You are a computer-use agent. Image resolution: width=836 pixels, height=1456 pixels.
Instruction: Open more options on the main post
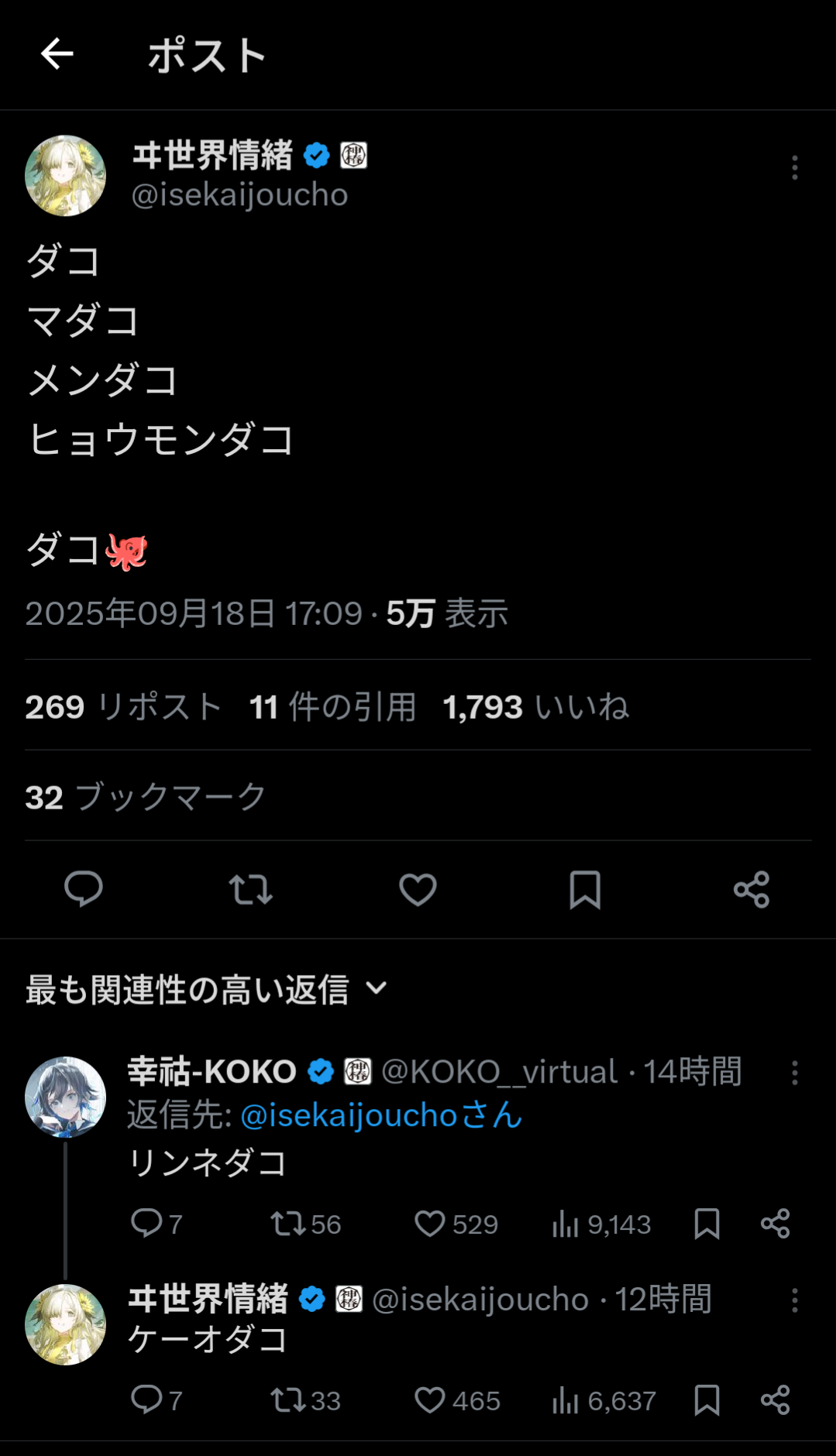pyautogui.click(x=794, y=167)
